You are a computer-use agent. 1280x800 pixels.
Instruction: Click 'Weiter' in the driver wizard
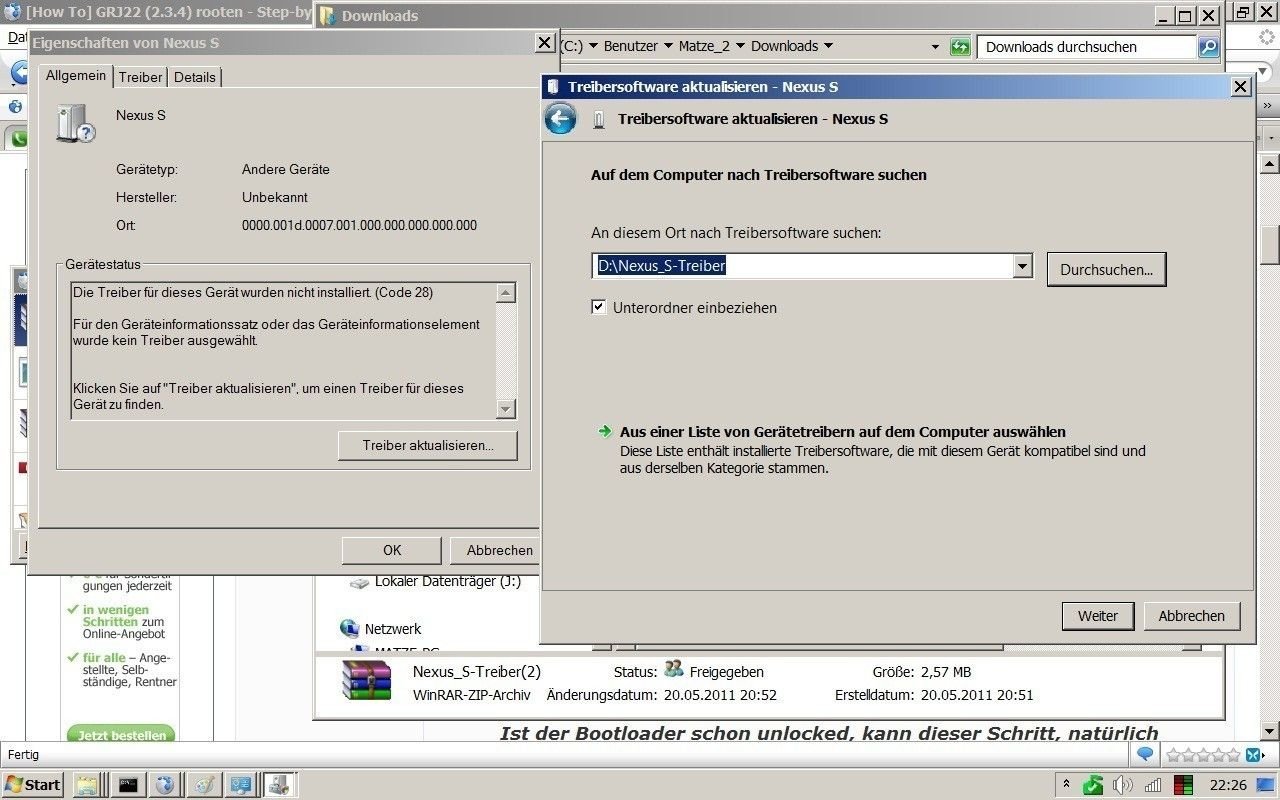(x=1097, y=616)
